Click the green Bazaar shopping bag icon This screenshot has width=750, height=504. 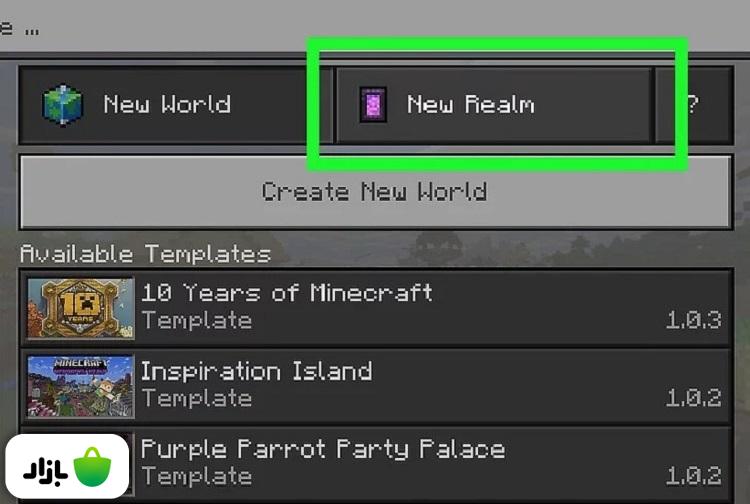92,467
